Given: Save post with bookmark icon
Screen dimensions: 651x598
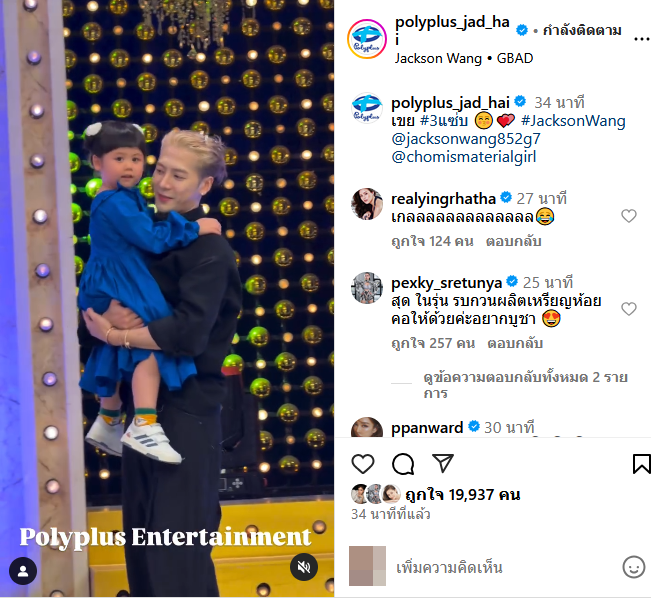Looking at the screenshot, I should coord(641,463).
